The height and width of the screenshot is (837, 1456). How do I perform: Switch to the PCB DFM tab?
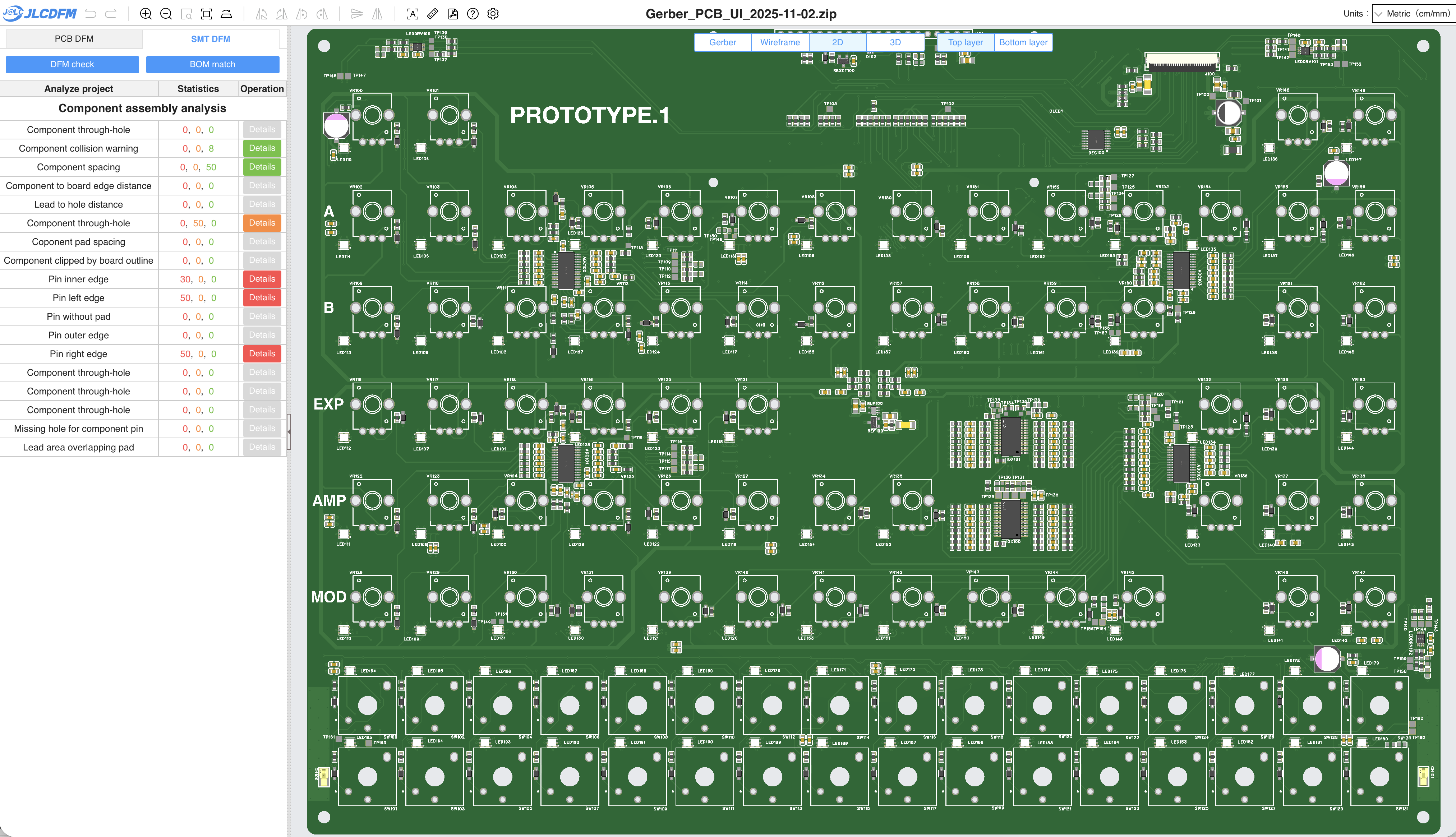pos(74,39)
